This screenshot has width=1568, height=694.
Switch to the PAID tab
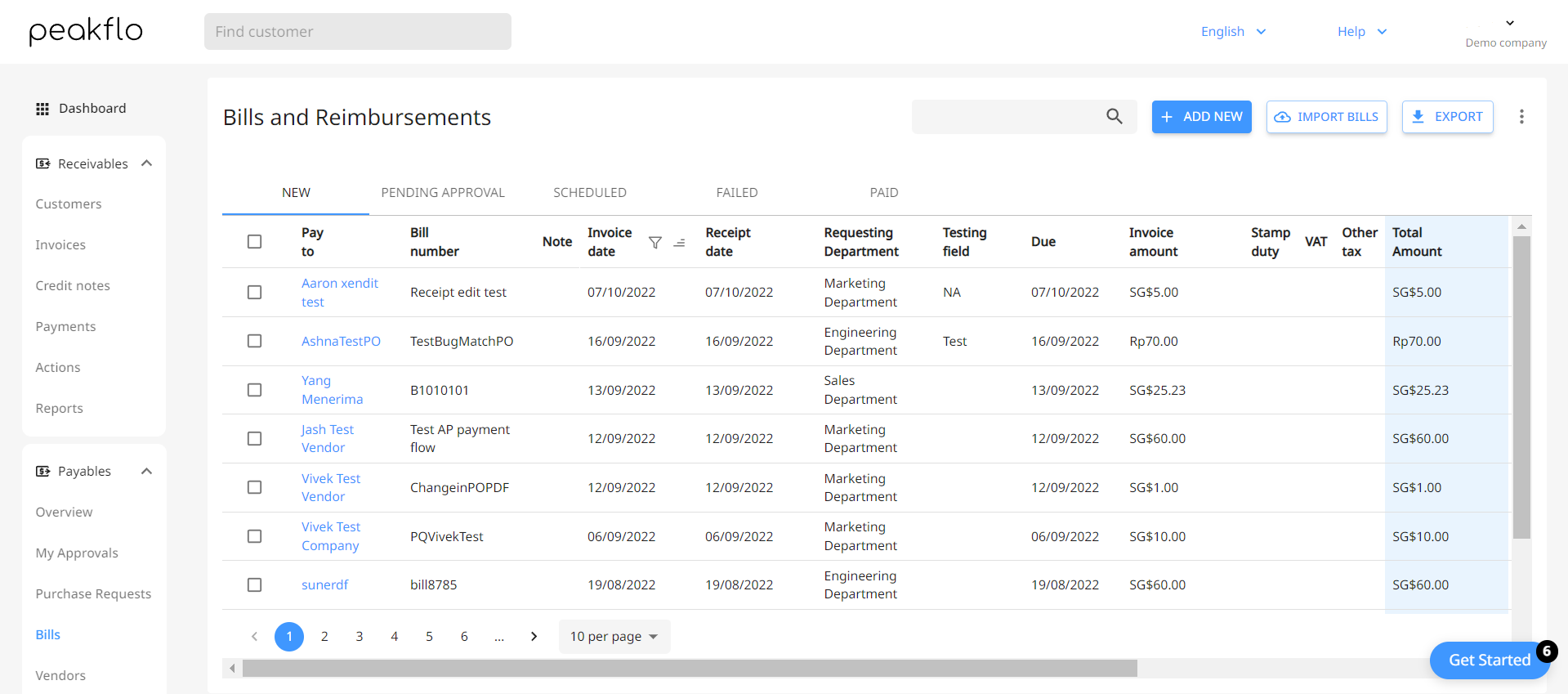tap(884, 193)
